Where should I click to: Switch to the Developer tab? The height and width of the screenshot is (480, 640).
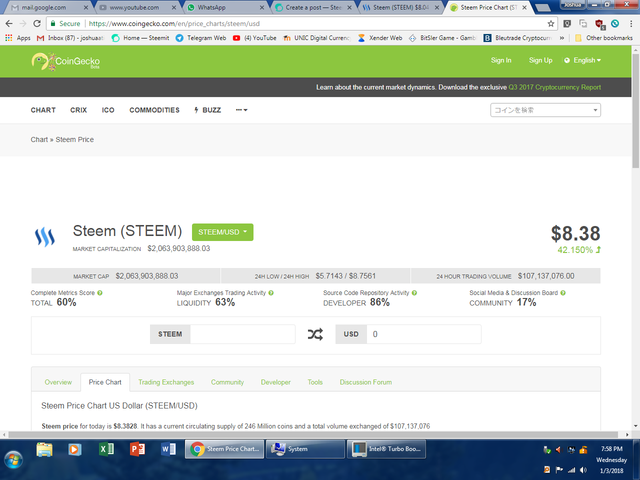pos(276,382)
